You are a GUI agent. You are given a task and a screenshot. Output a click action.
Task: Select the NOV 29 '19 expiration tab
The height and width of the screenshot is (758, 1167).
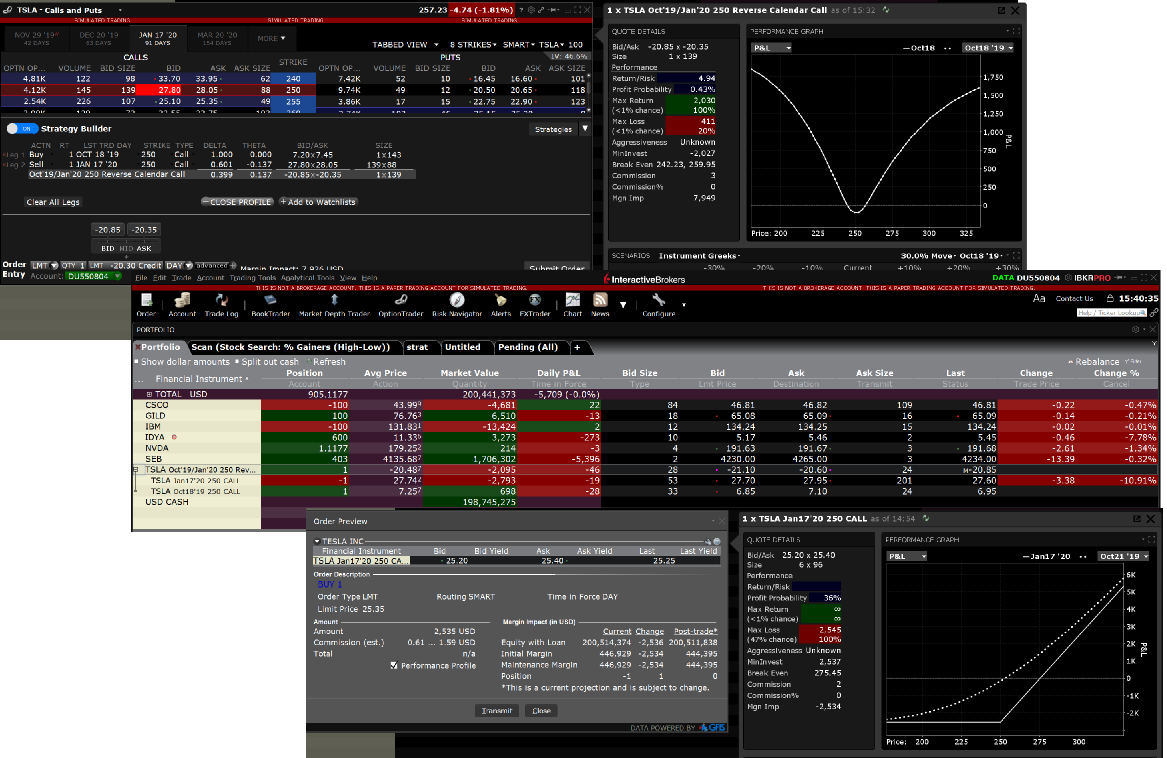(36, 38)
